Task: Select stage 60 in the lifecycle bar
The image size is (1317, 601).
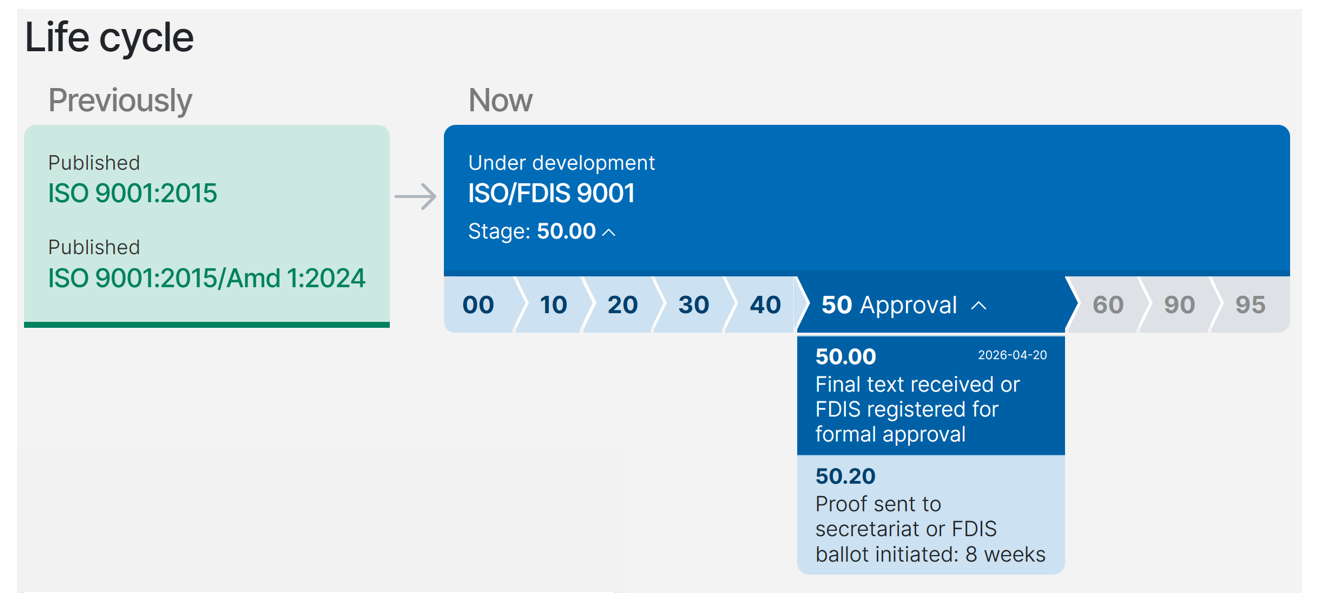Action: pos(1106,304)
